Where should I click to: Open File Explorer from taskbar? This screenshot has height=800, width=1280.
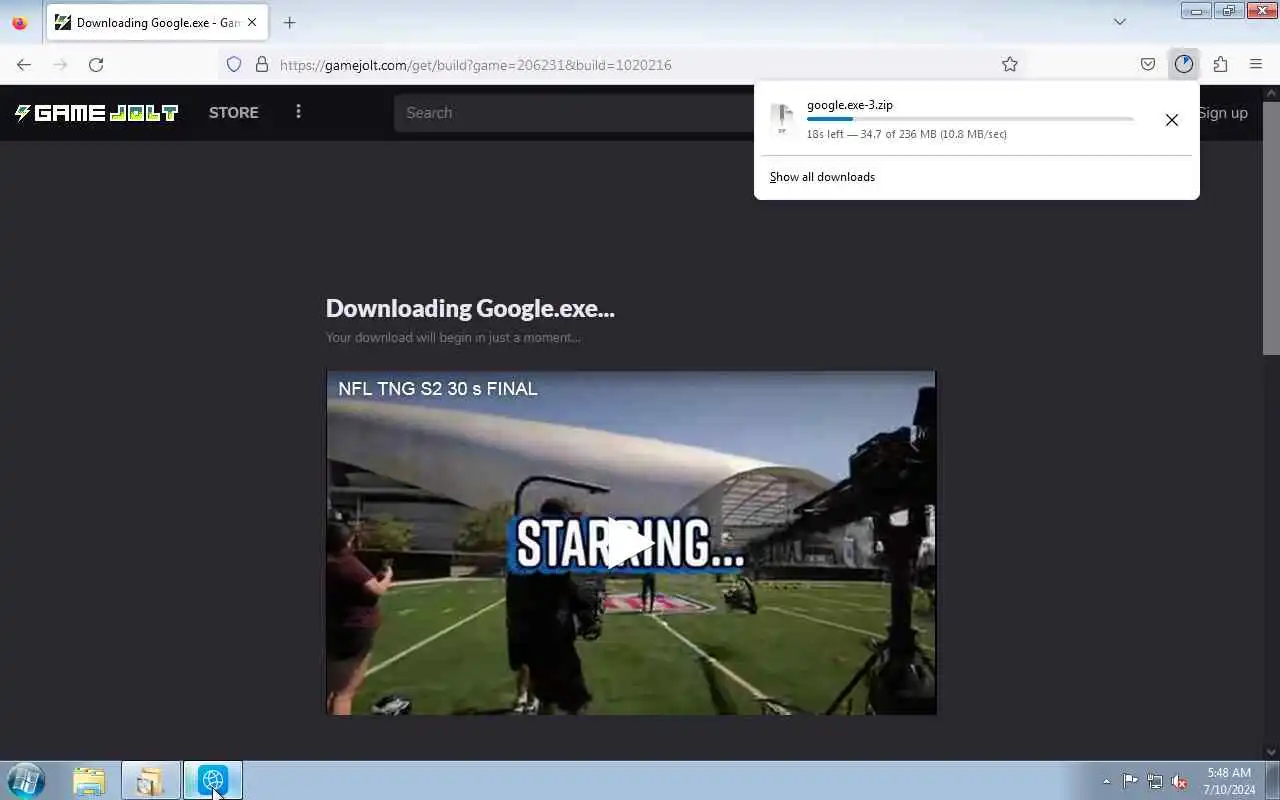click(x=89, y=781)
